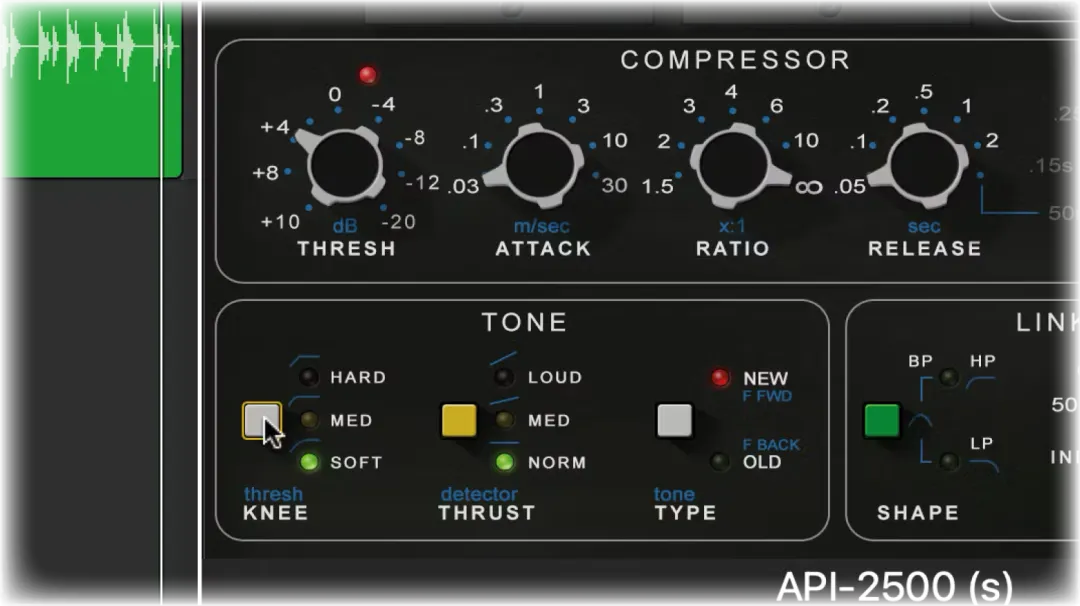Click the +10 threshold scale mark
This screenshot has width=1080, height=606.
(280, 222)
